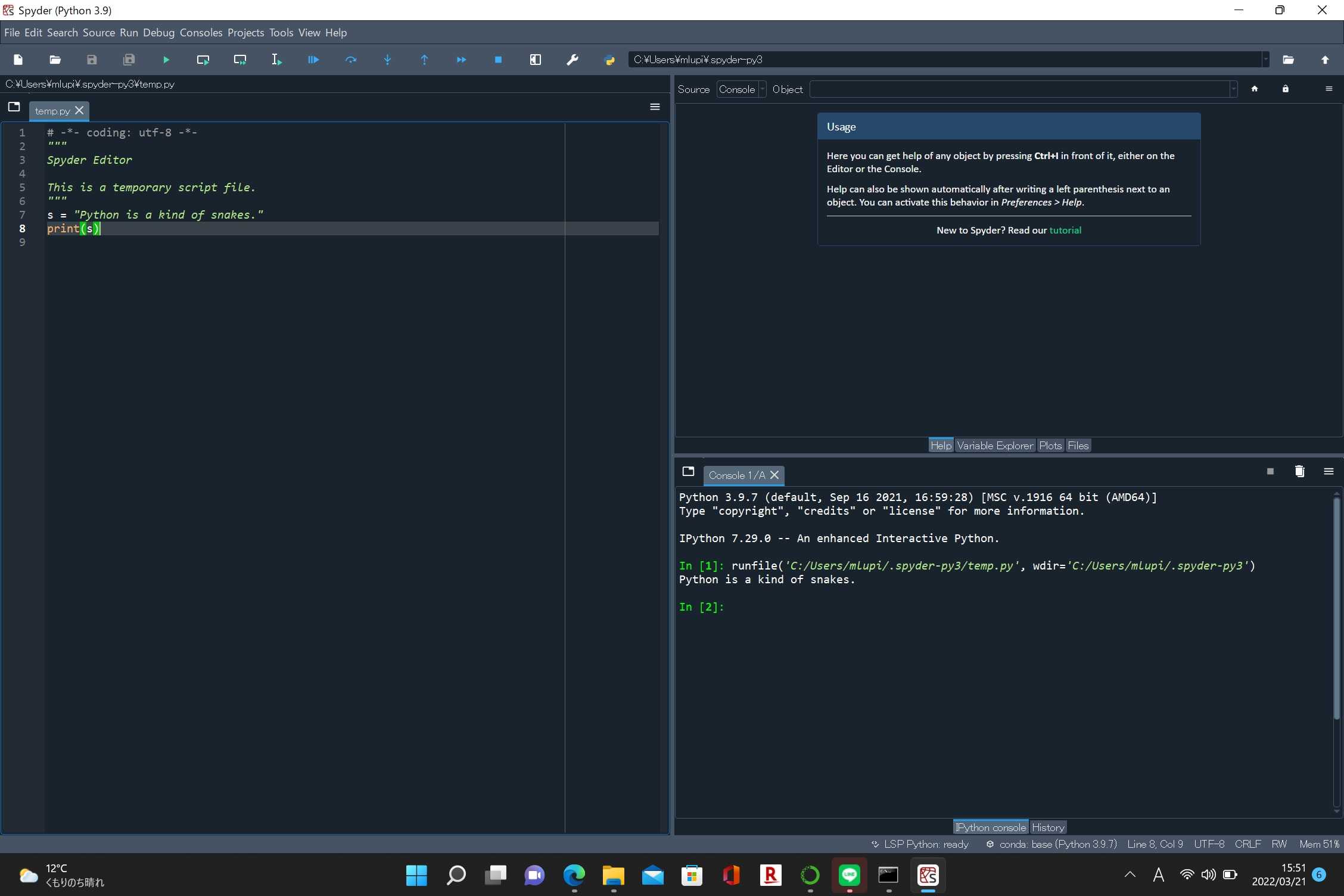
Task: Save the current script
Action: 92,60
